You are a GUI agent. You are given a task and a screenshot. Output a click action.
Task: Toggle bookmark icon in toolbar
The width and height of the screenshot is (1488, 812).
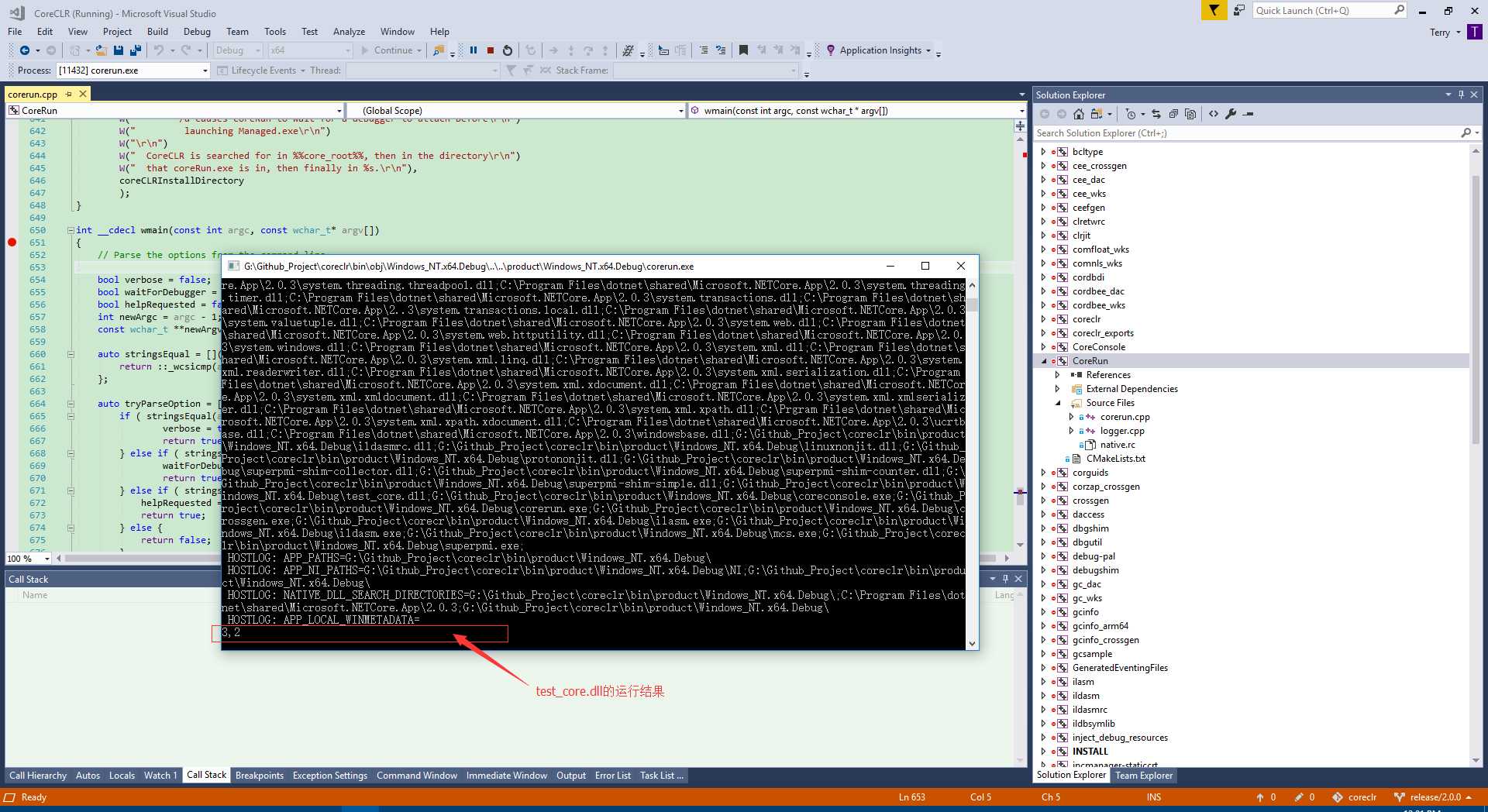click(743, 50)
